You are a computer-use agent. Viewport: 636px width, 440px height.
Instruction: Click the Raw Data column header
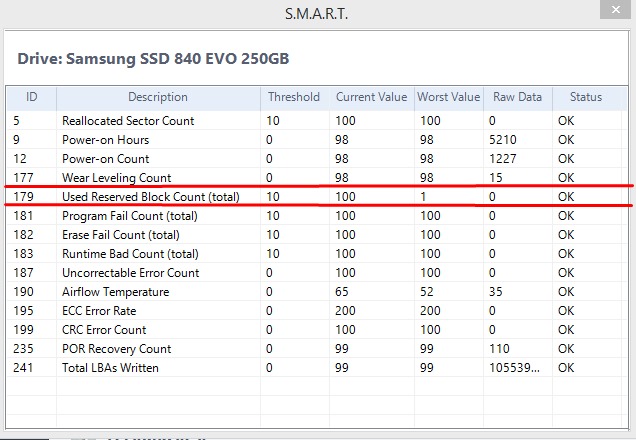[x=518, y=97]
